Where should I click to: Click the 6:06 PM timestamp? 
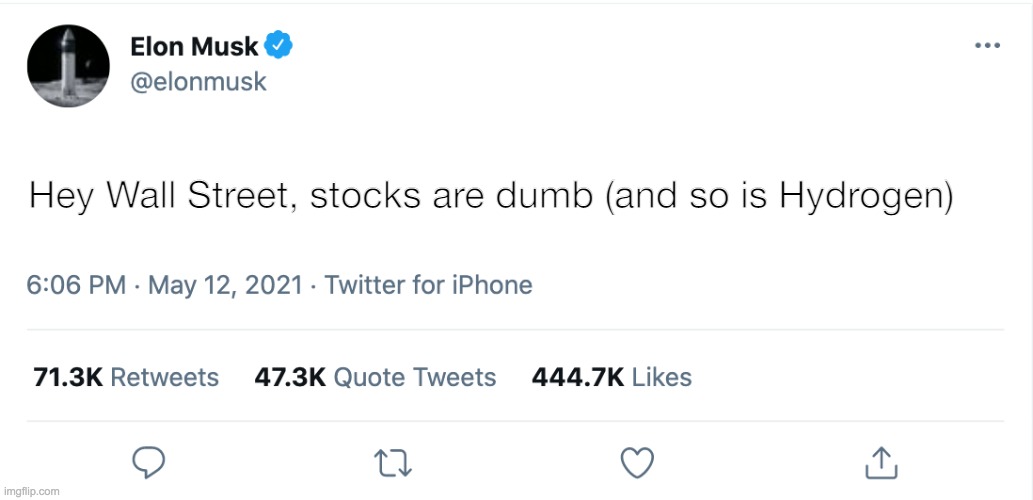point(76,285)
